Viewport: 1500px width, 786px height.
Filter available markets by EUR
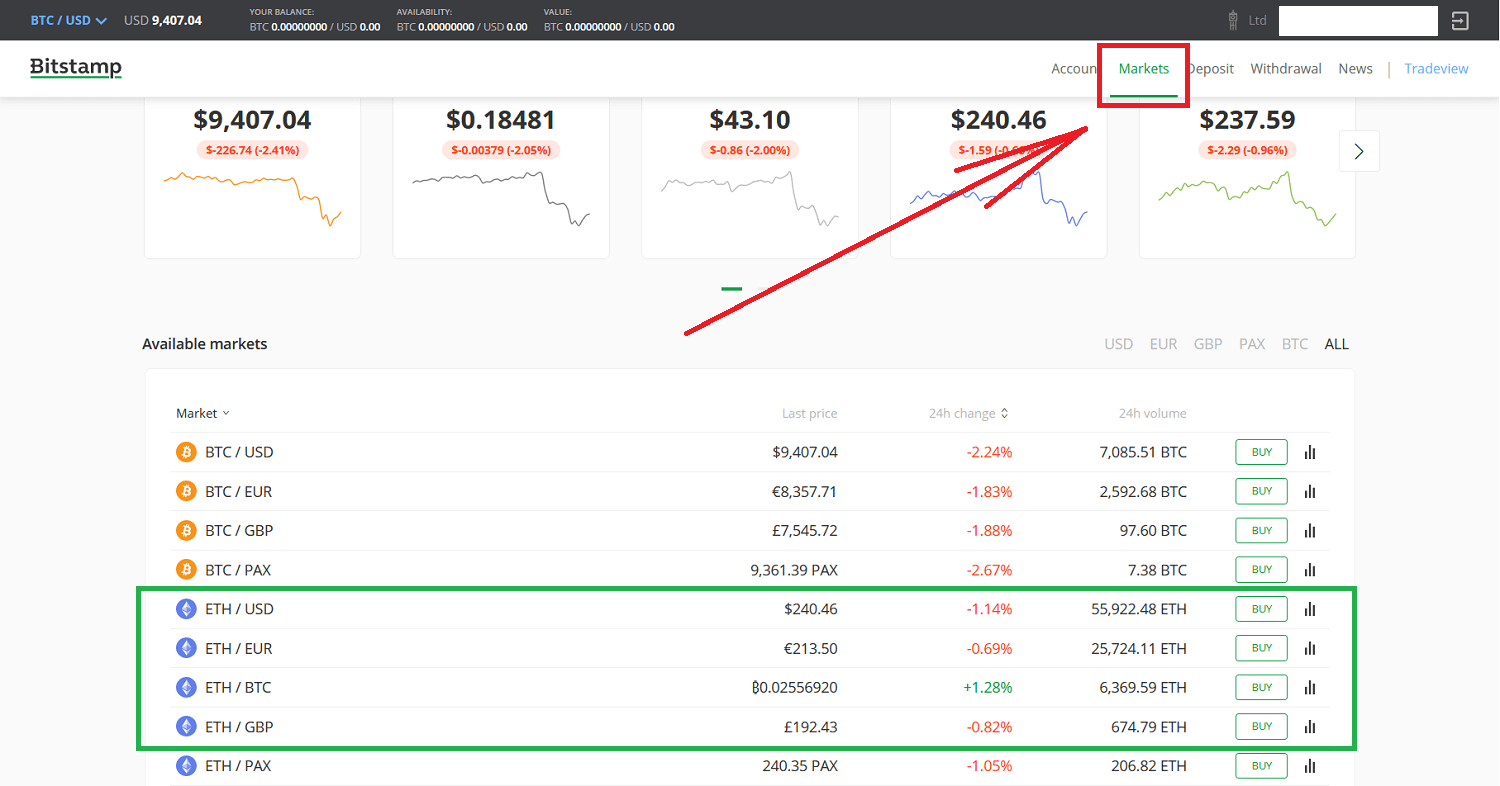pyautogui.click(x=1163, y=344)
